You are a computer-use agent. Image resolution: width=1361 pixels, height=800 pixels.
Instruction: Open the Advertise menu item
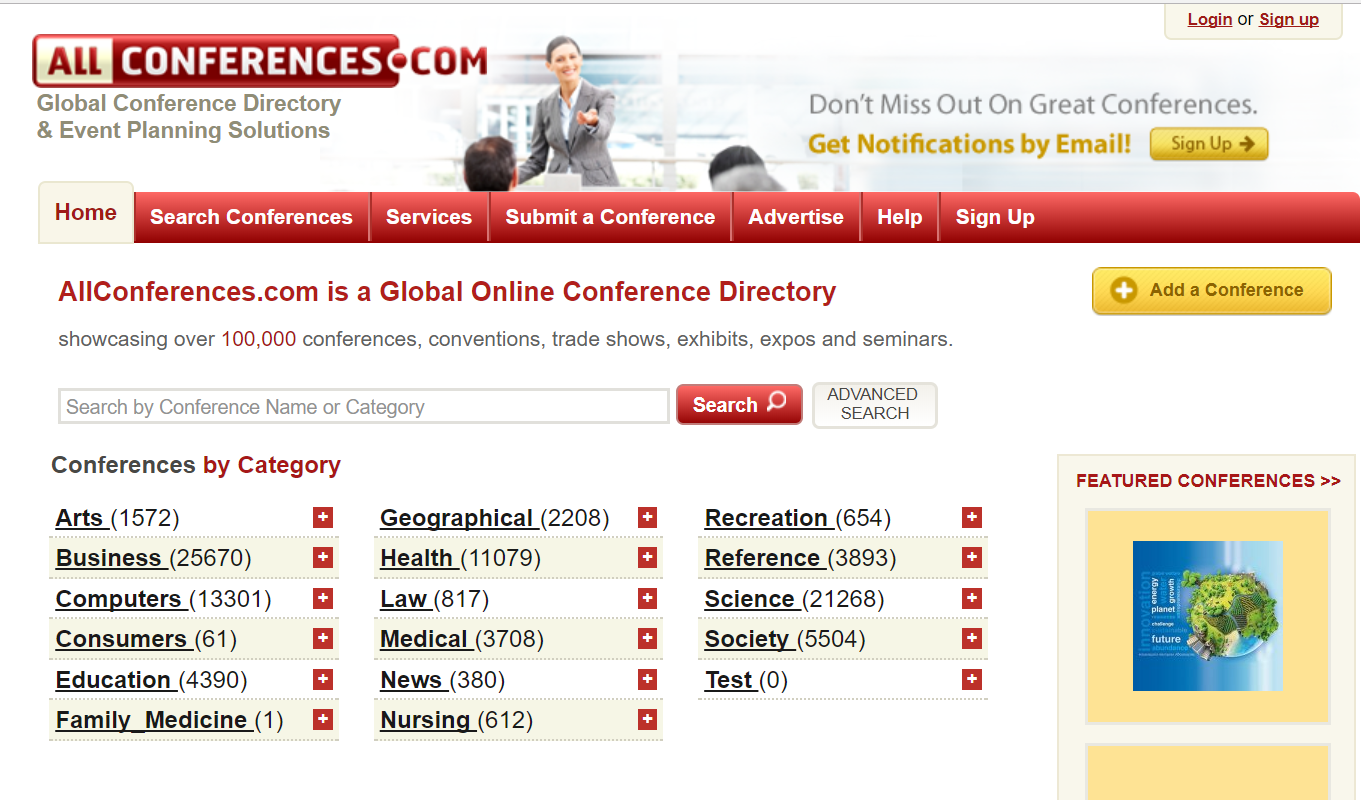796,217
